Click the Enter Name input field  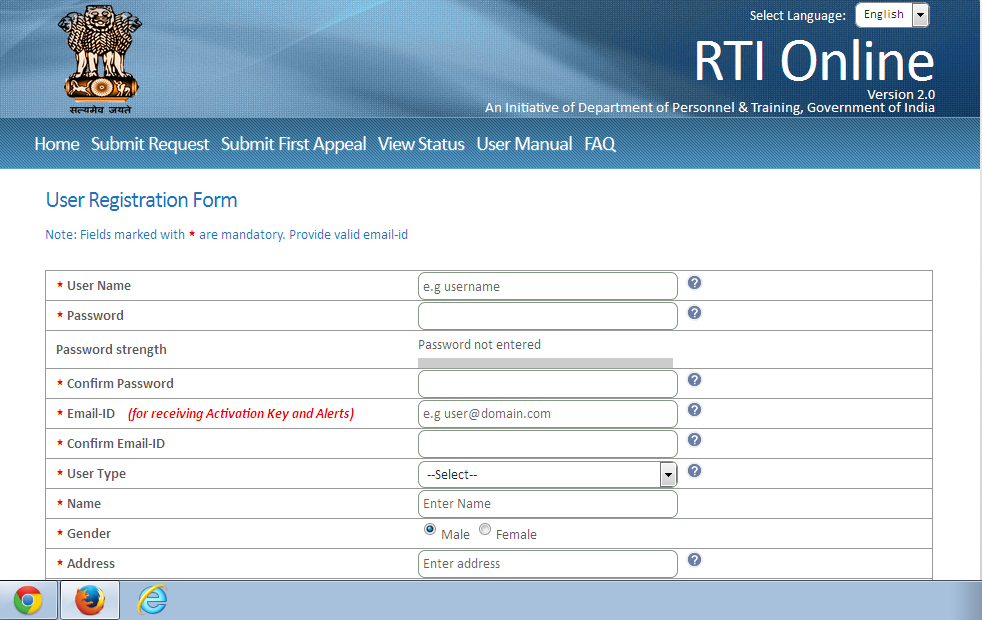[x=547, y=503]
